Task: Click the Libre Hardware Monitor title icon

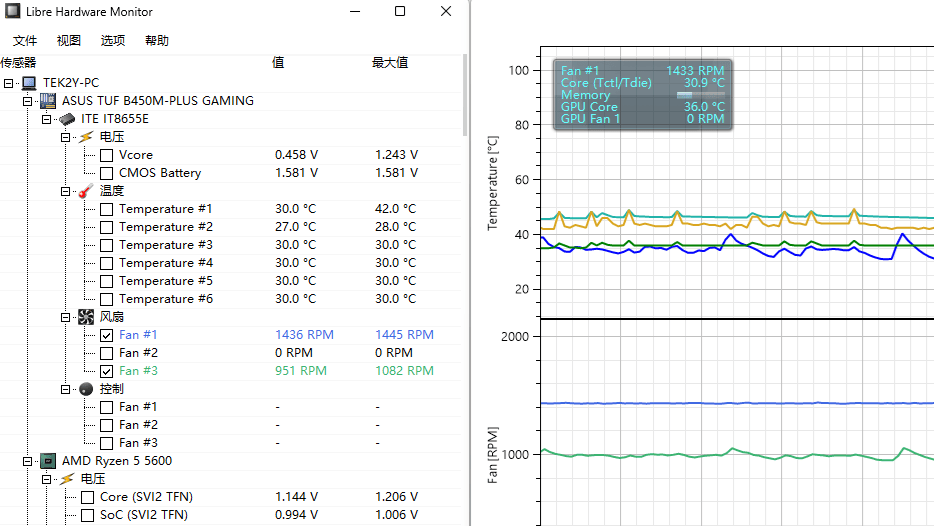Action: [13, 11]
